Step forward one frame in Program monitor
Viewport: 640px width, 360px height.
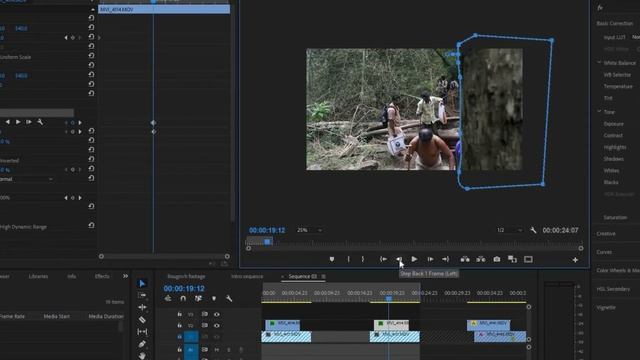pos(430,259)
